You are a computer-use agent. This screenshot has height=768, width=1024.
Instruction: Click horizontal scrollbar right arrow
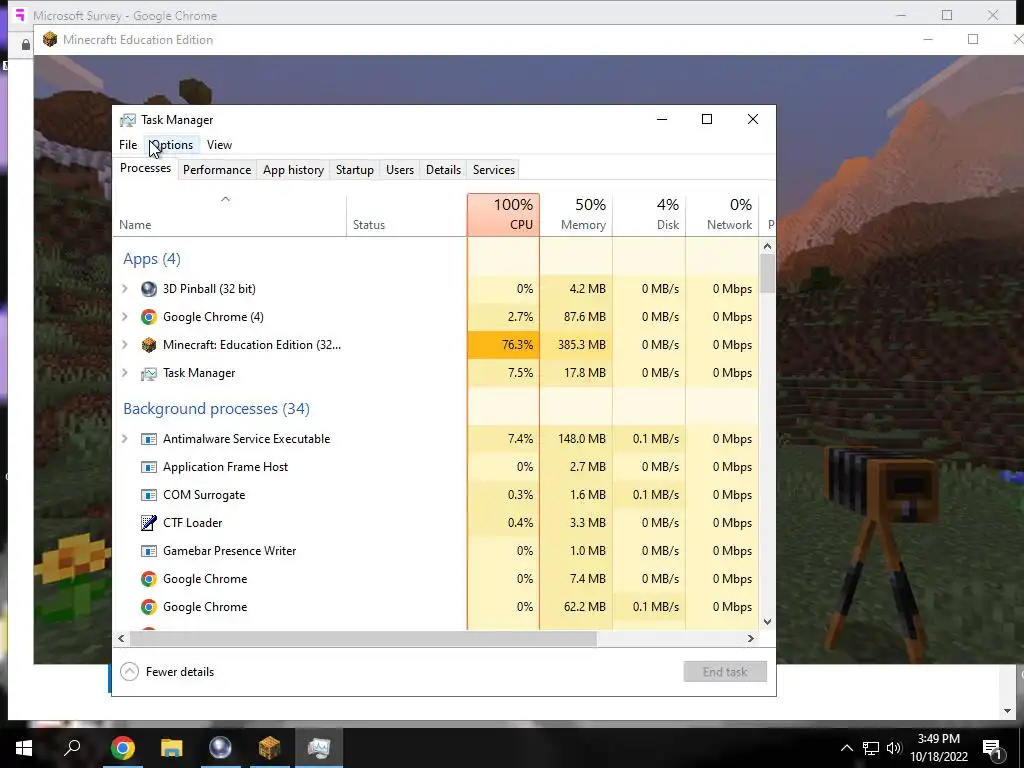[751, 638]
